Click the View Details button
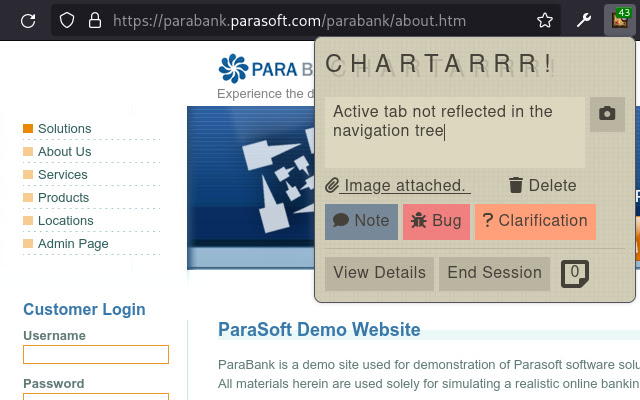Image resolution: width=640 pixels, height=400 pixels. (379, 273)
